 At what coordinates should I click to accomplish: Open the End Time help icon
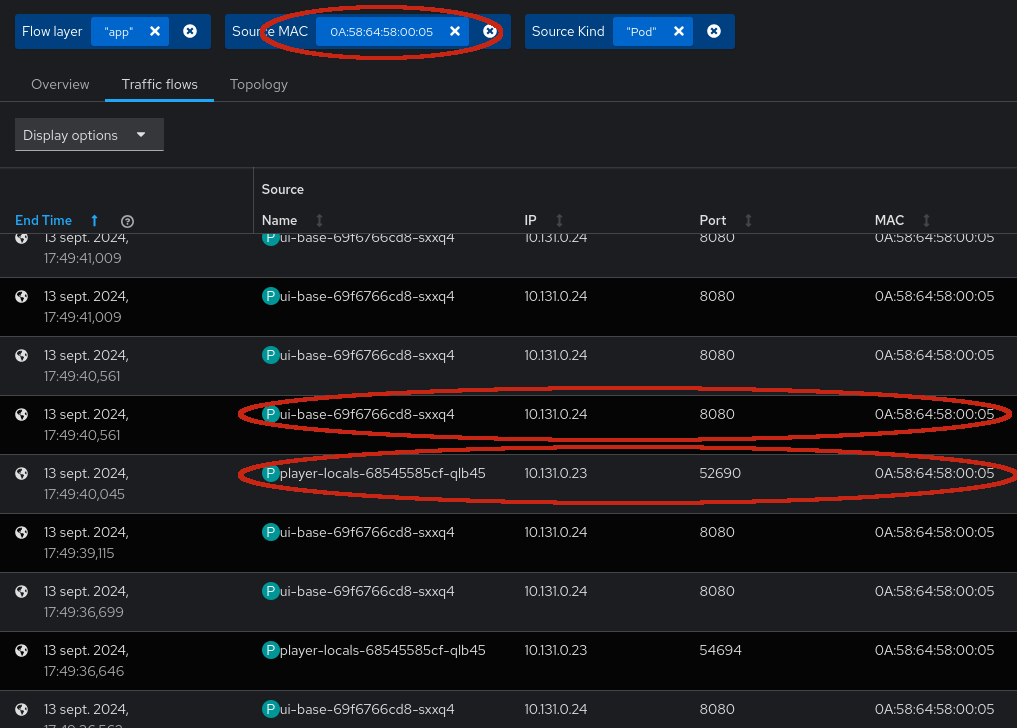127,221
